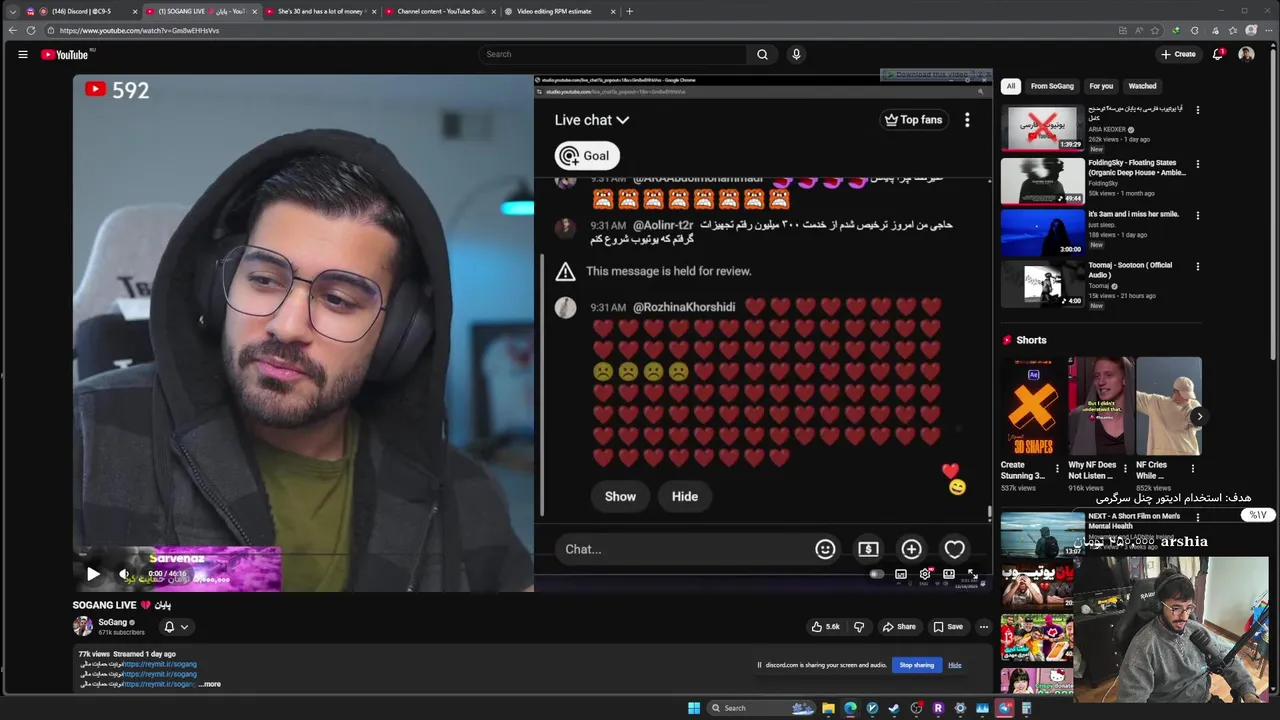
Task: Save the video to playlist
Action: coord(947,627)
